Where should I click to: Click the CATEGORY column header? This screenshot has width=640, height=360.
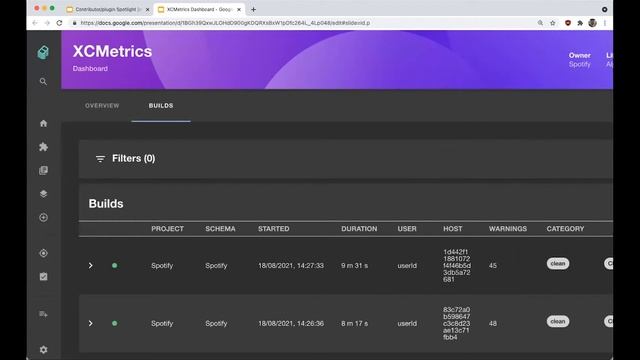(x=565, y=229)
